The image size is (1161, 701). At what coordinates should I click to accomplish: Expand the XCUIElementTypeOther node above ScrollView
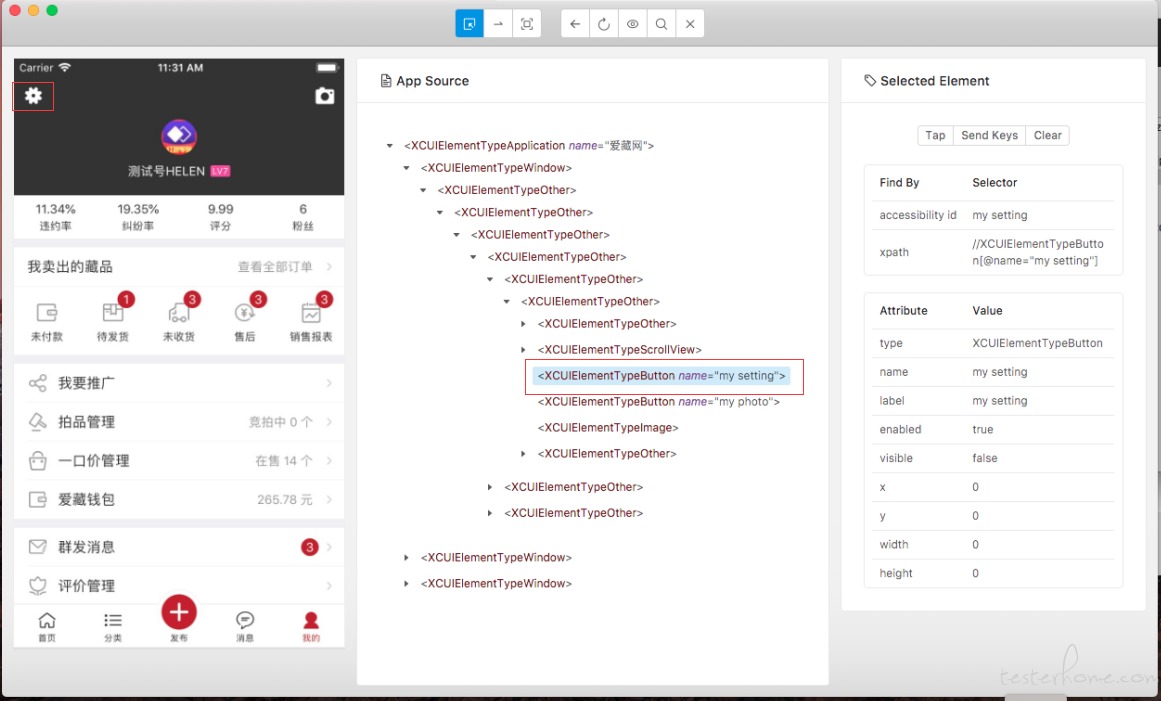click(x=523, y=323)
